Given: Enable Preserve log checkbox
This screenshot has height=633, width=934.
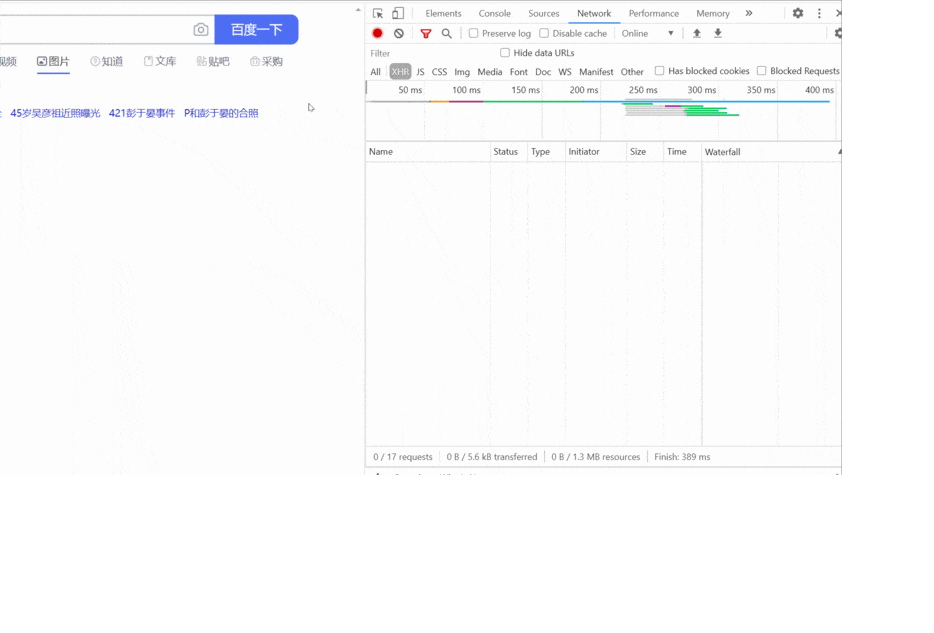Looking at the screenshot, I should tap(473, 33).
